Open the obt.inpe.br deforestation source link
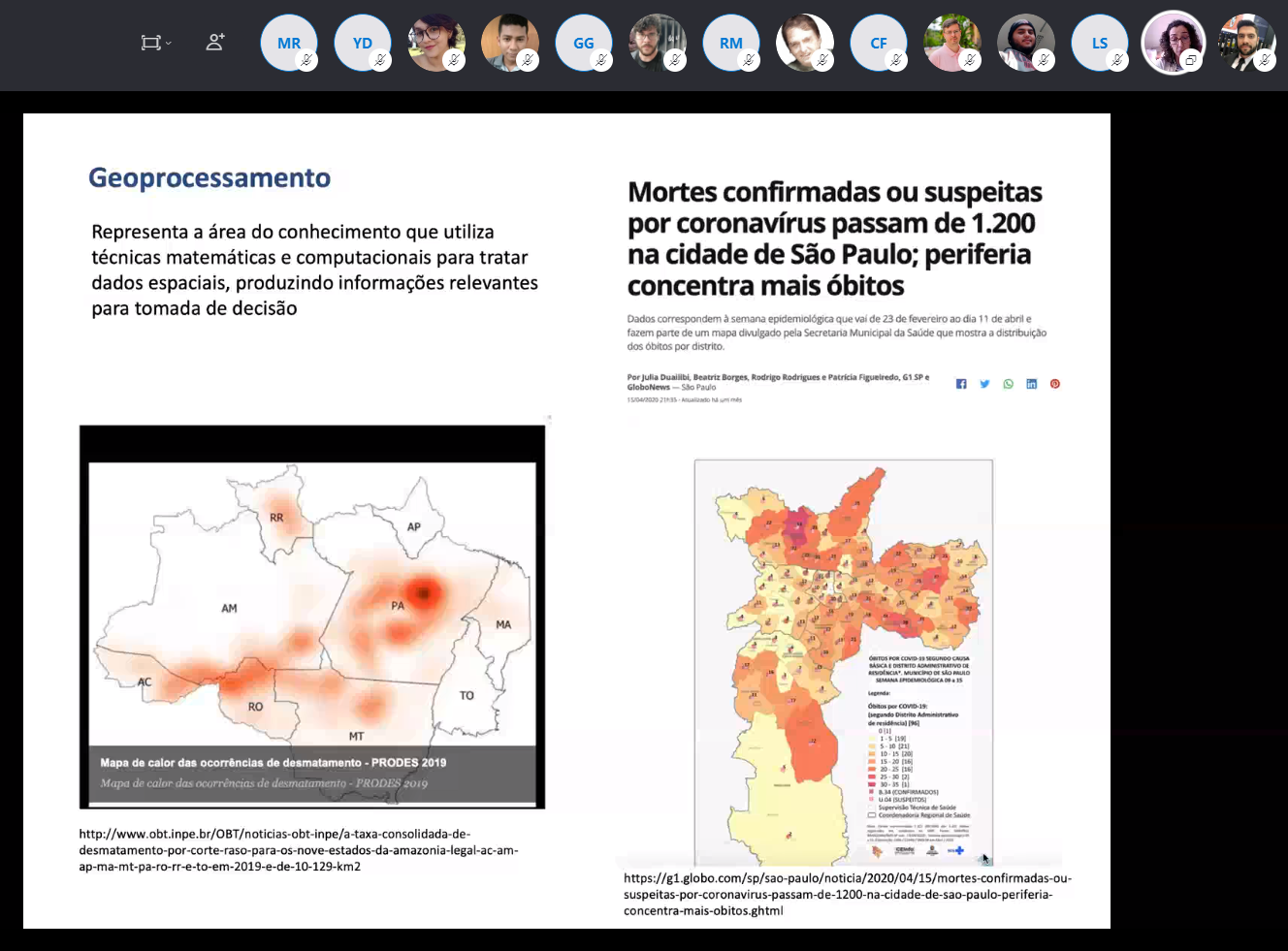 299,850
